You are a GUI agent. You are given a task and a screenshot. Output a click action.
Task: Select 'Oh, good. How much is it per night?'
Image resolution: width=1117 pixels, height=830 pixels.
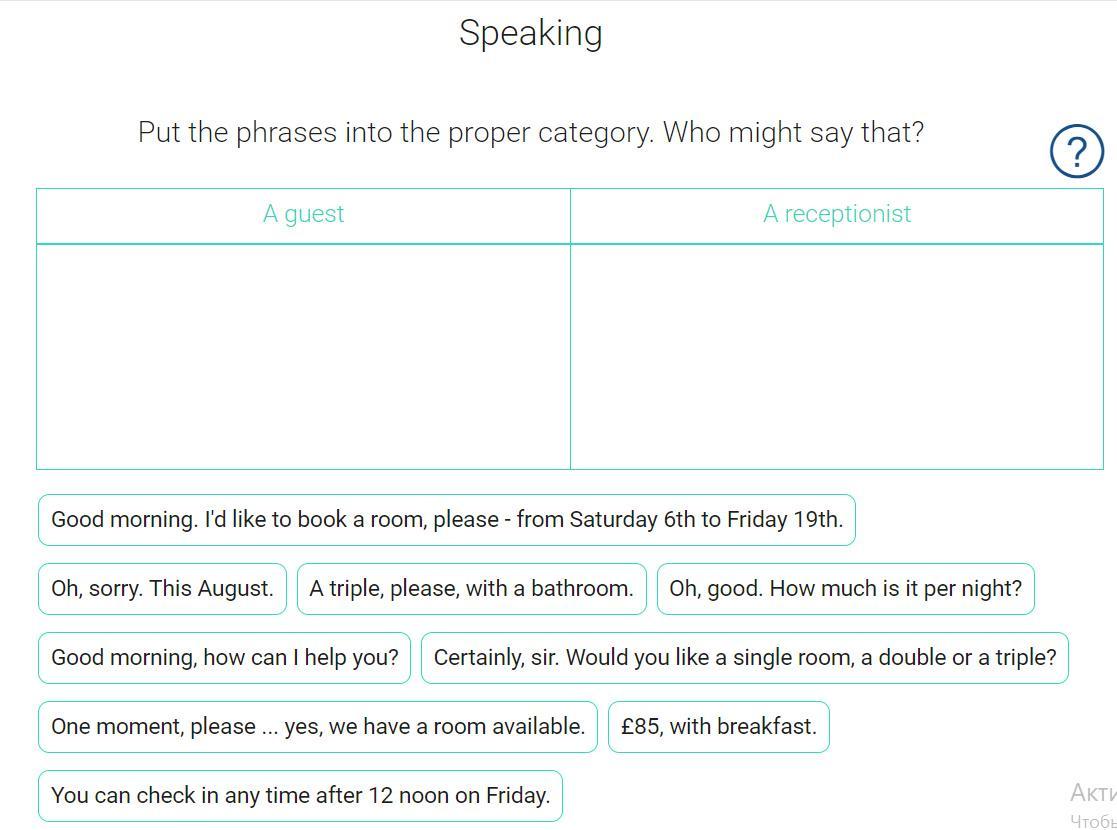click(845, 589)
